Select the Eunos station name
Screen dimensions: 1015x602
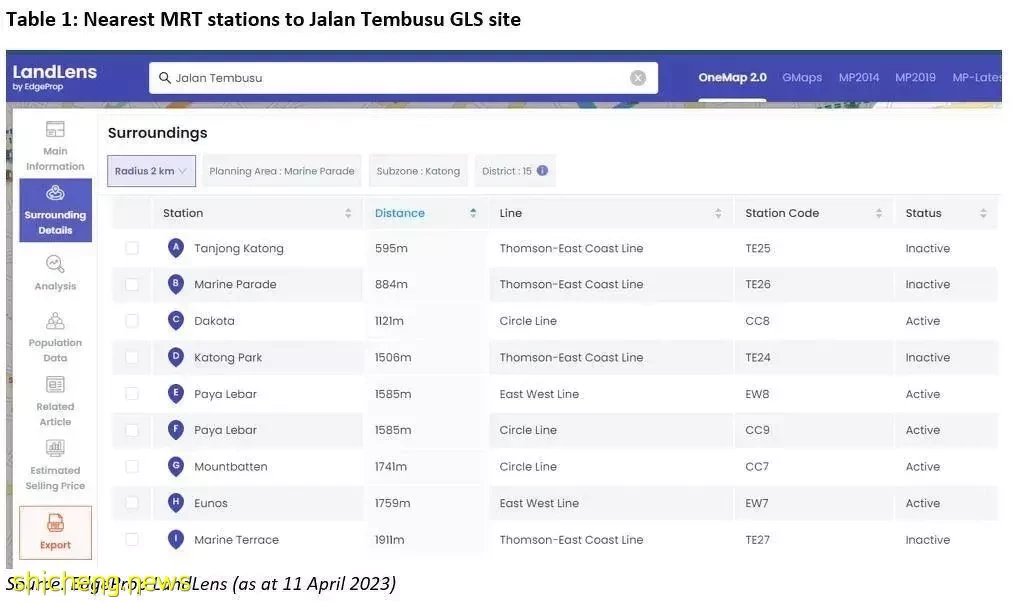211,503
